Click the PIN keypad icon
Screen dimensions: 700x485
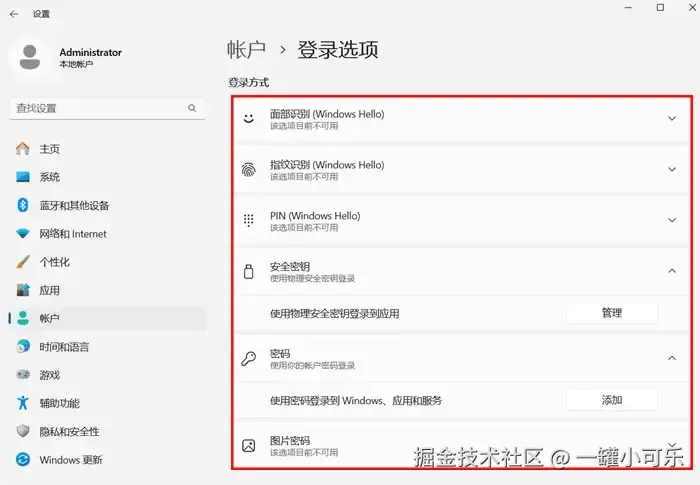click(249, 220)
